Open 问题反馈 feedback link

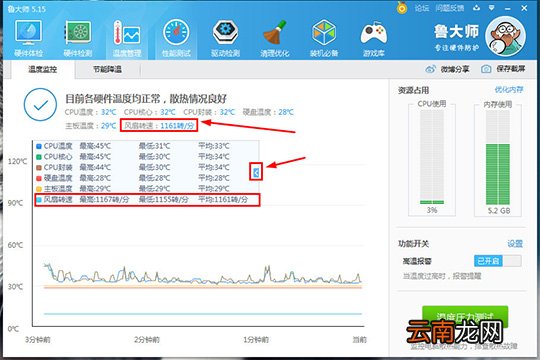pos(450,8)
